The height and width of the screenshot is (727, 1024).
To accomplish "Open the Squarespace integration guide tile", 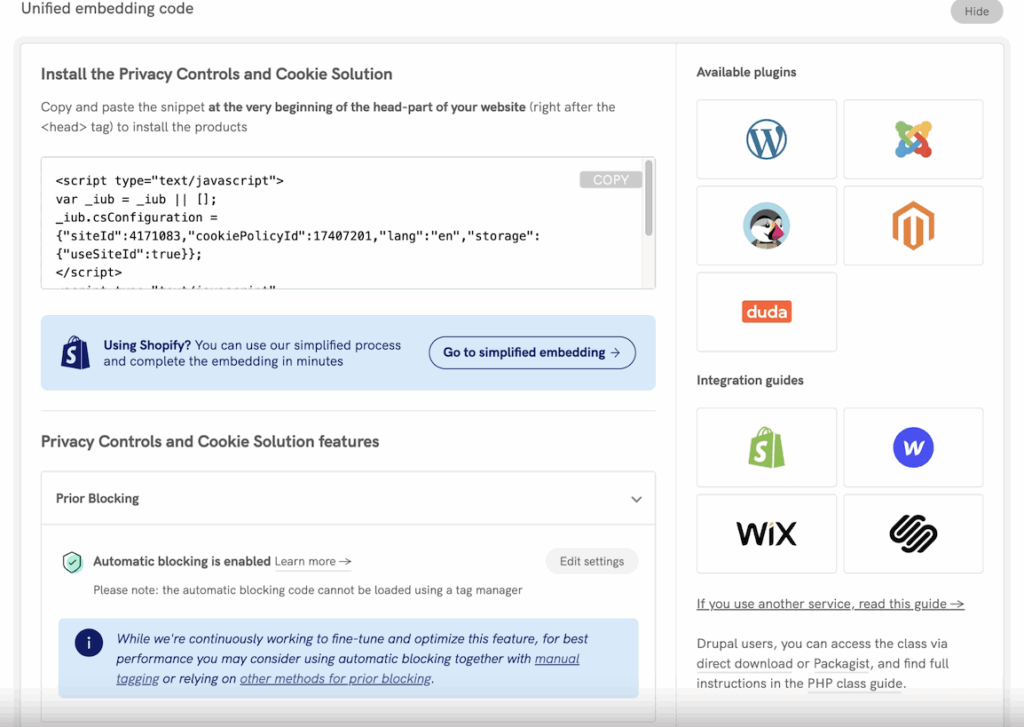I will point(913,534).
